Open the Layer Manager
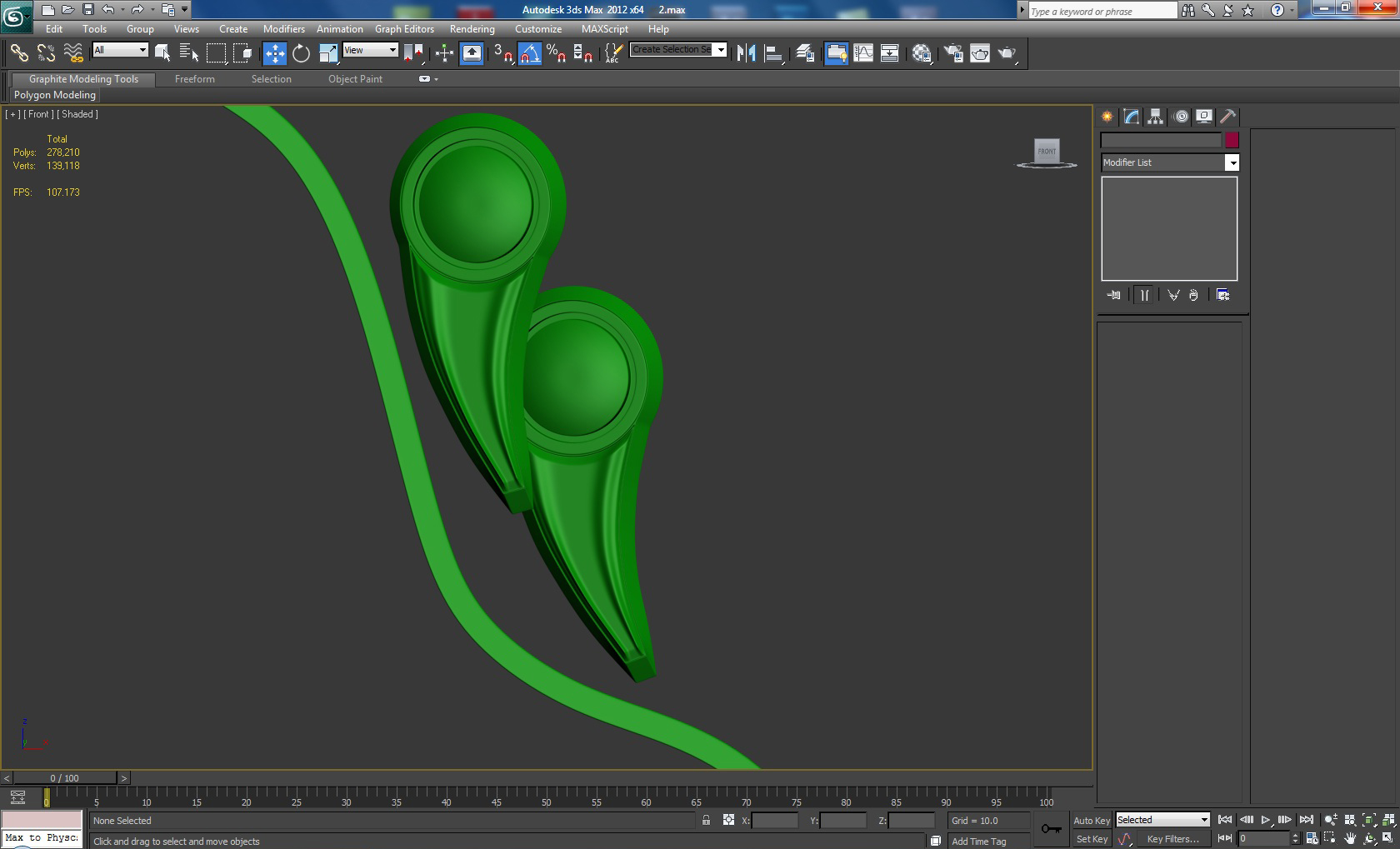 click(x=804, y=53)
